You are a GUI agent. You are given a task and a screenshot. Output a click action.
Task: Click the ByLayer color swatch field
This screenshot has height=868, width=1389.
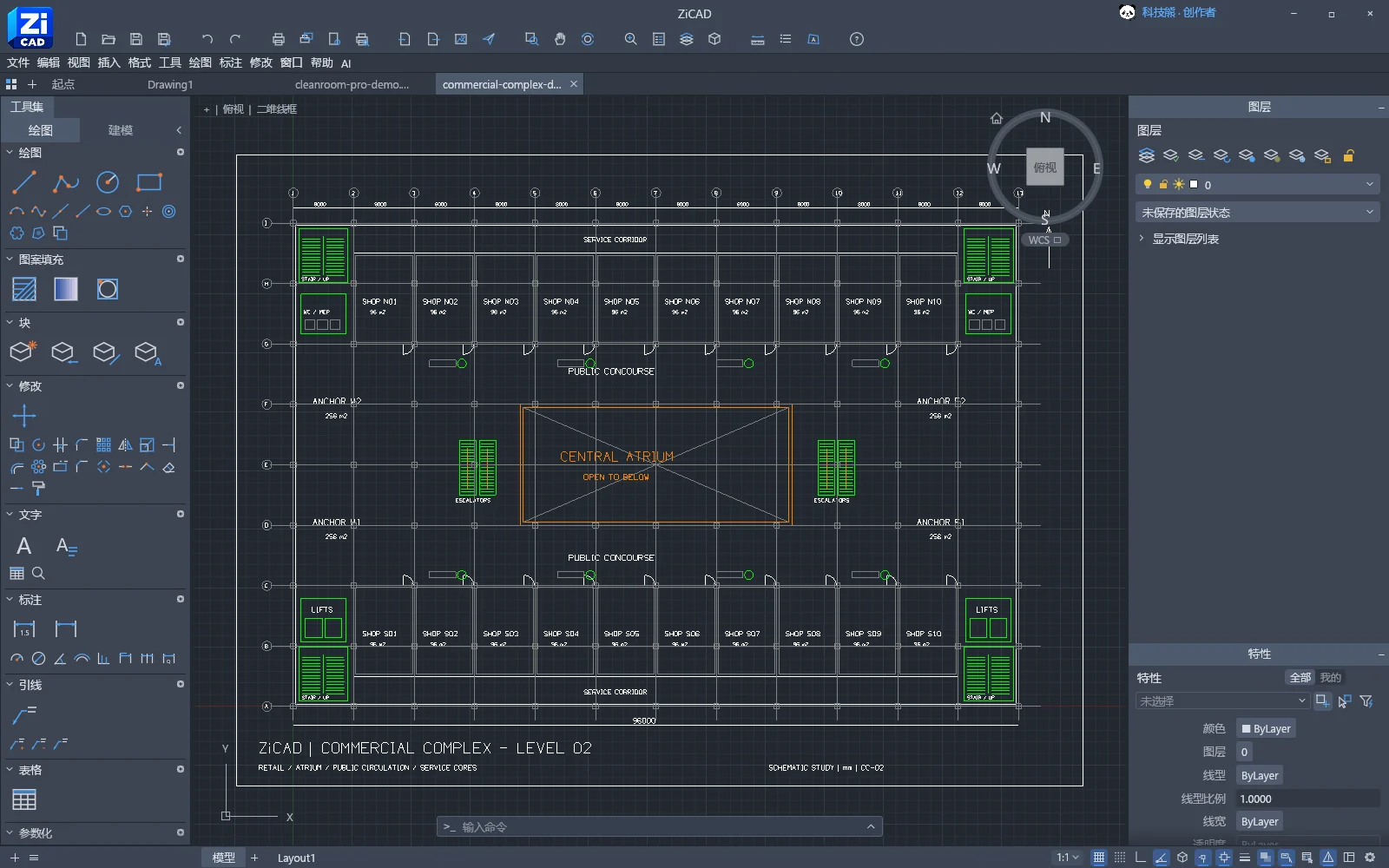click(1266, 728)
